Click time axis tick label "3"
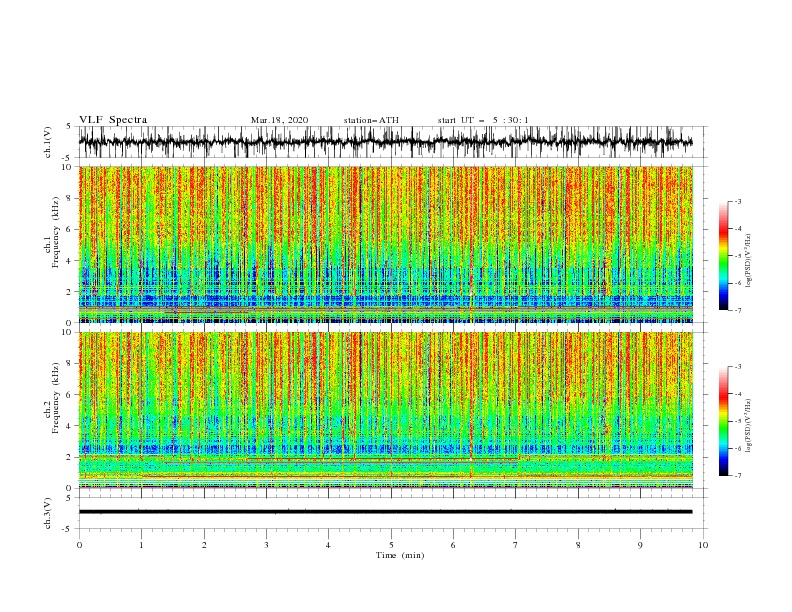This screenshot has width=792, height=612. pyautogui.click(x=266, y=545)
